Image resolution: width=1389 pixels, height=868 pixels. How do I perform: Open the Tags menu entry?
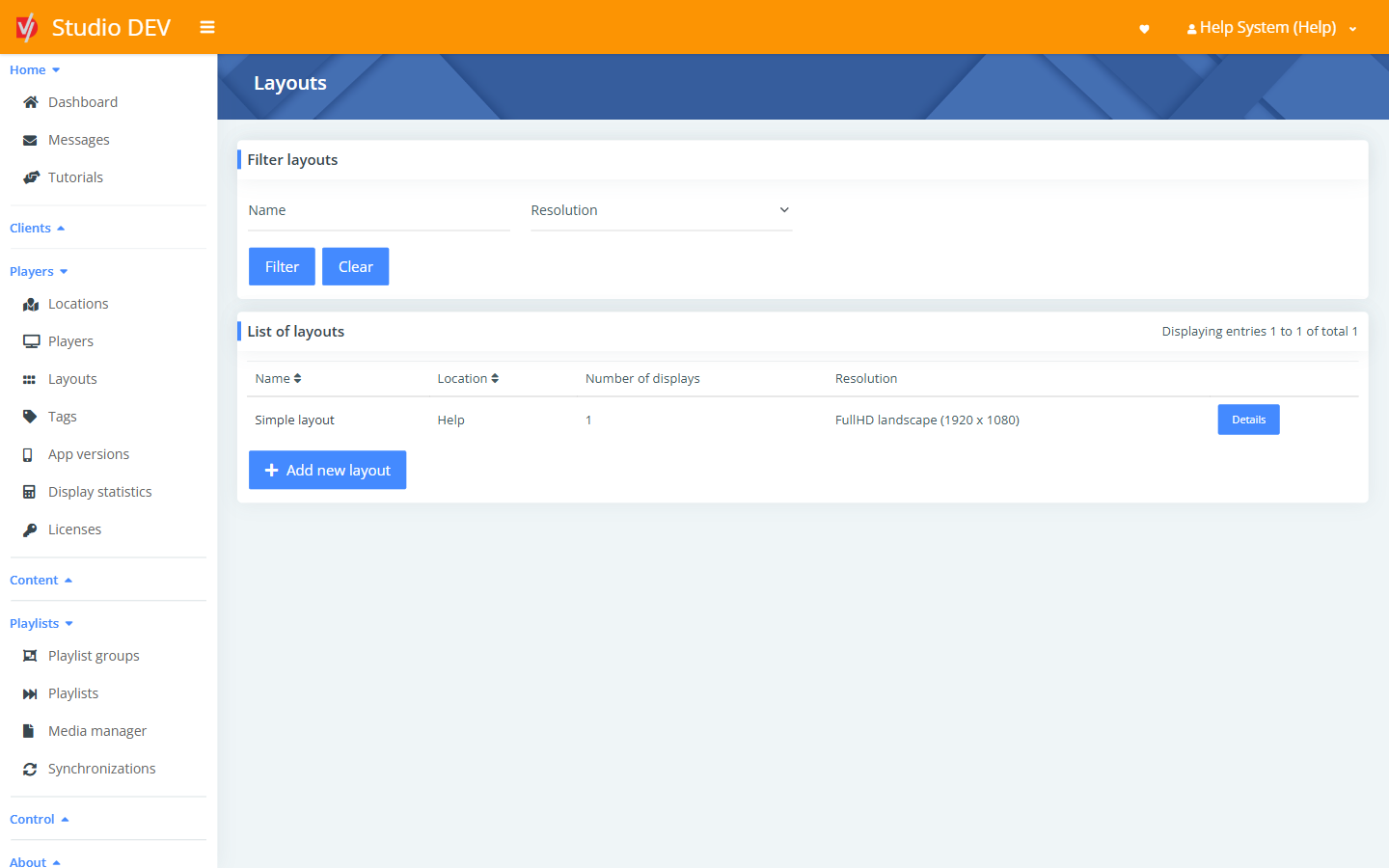coord(63,417)
